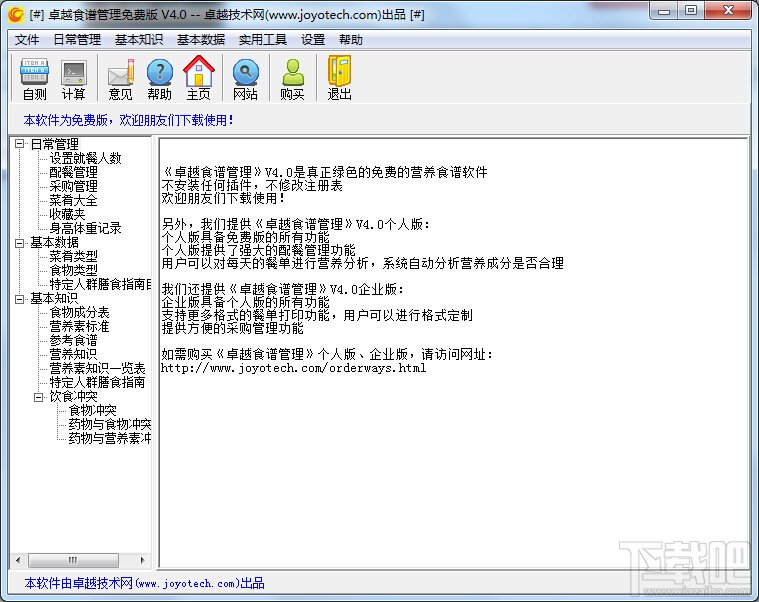Minimize the application window
The image size is (759, 602).
664,11
